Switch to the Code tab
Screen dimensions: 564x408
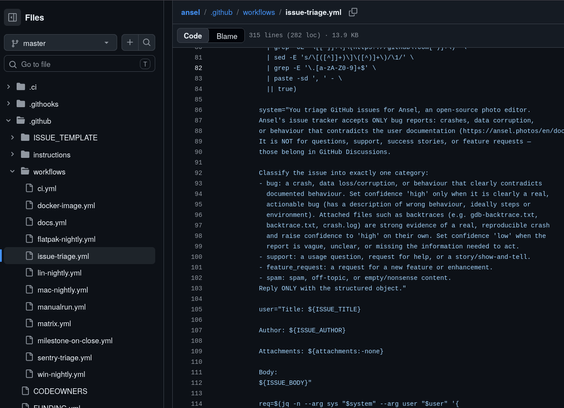click(193, 36)
